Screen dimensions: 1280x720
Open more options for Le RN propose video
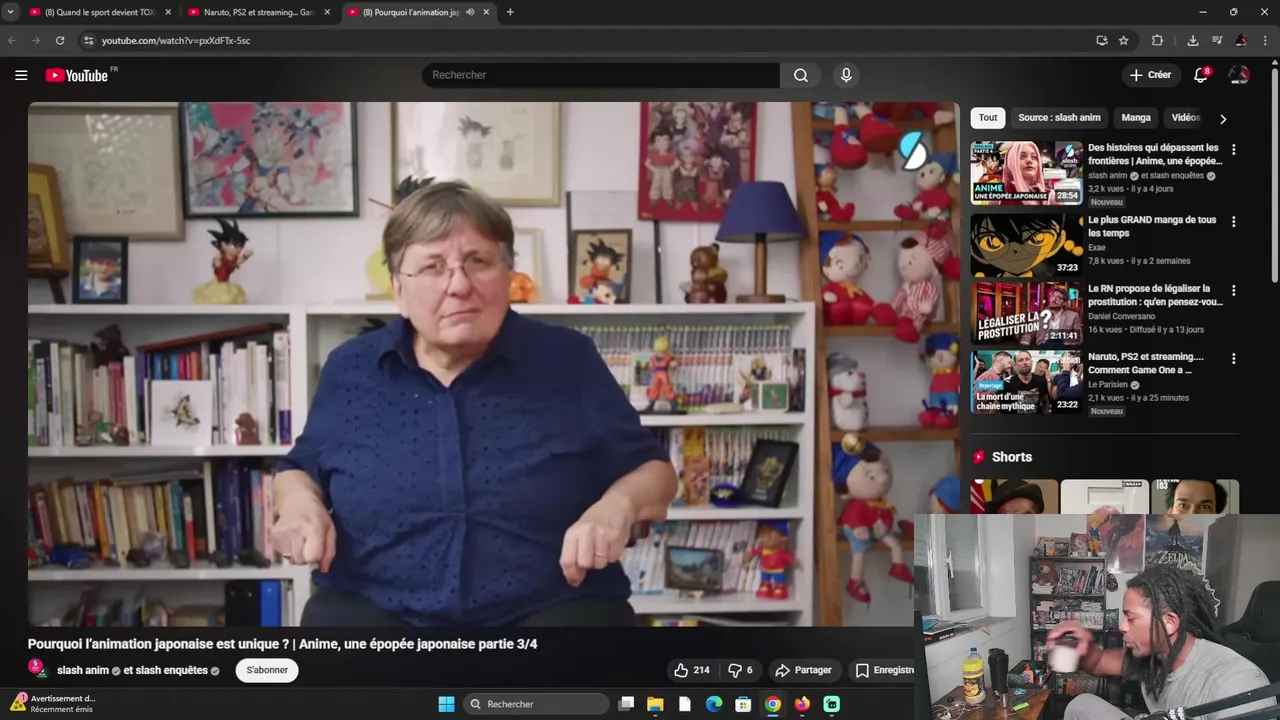pyautogui.click(x=1233, y=291)
